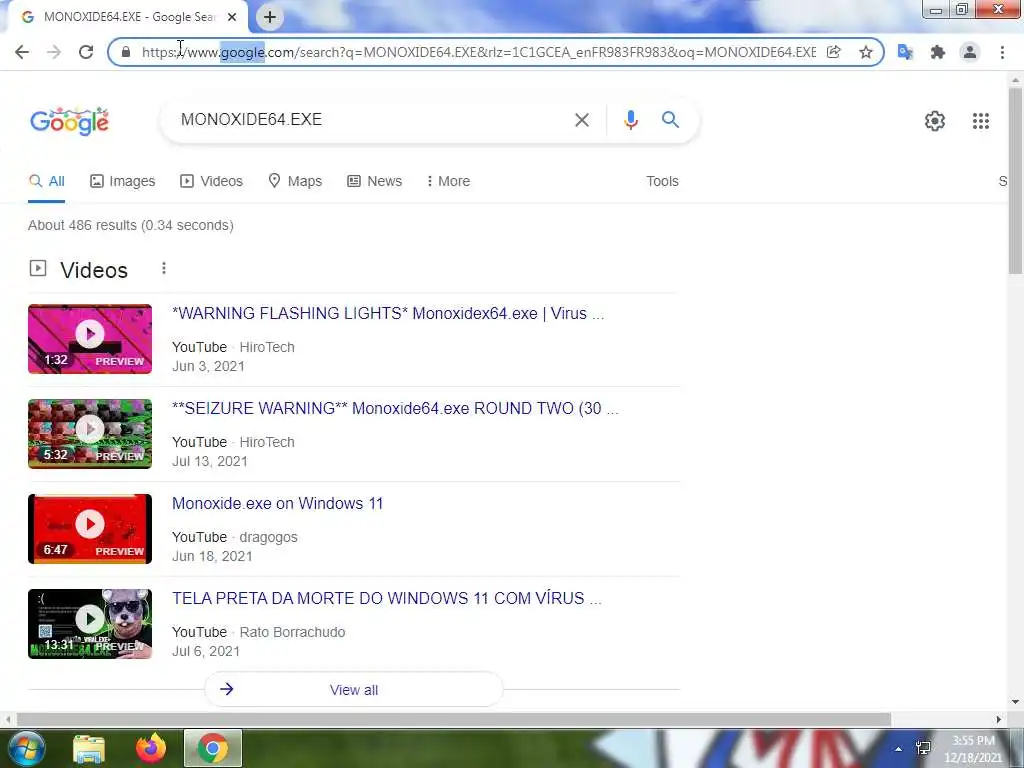Click 'Jul 13, 2021' date text

210,462
